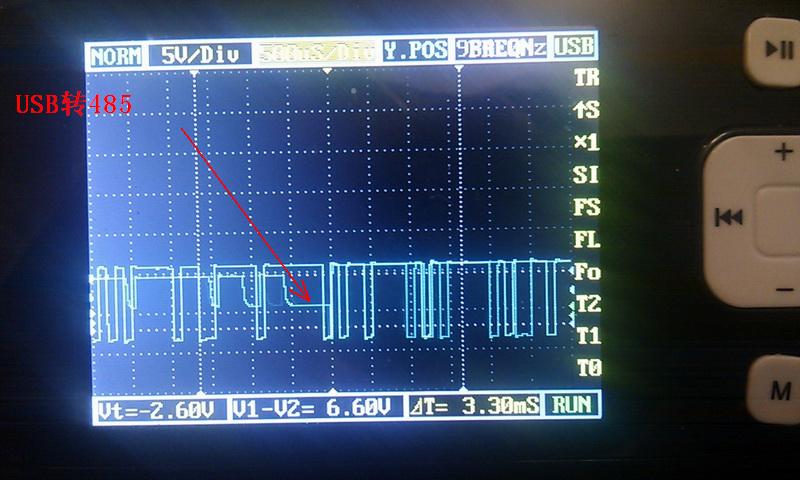Select the SI side menu item
800x480 pixels.
click(586, 175)
